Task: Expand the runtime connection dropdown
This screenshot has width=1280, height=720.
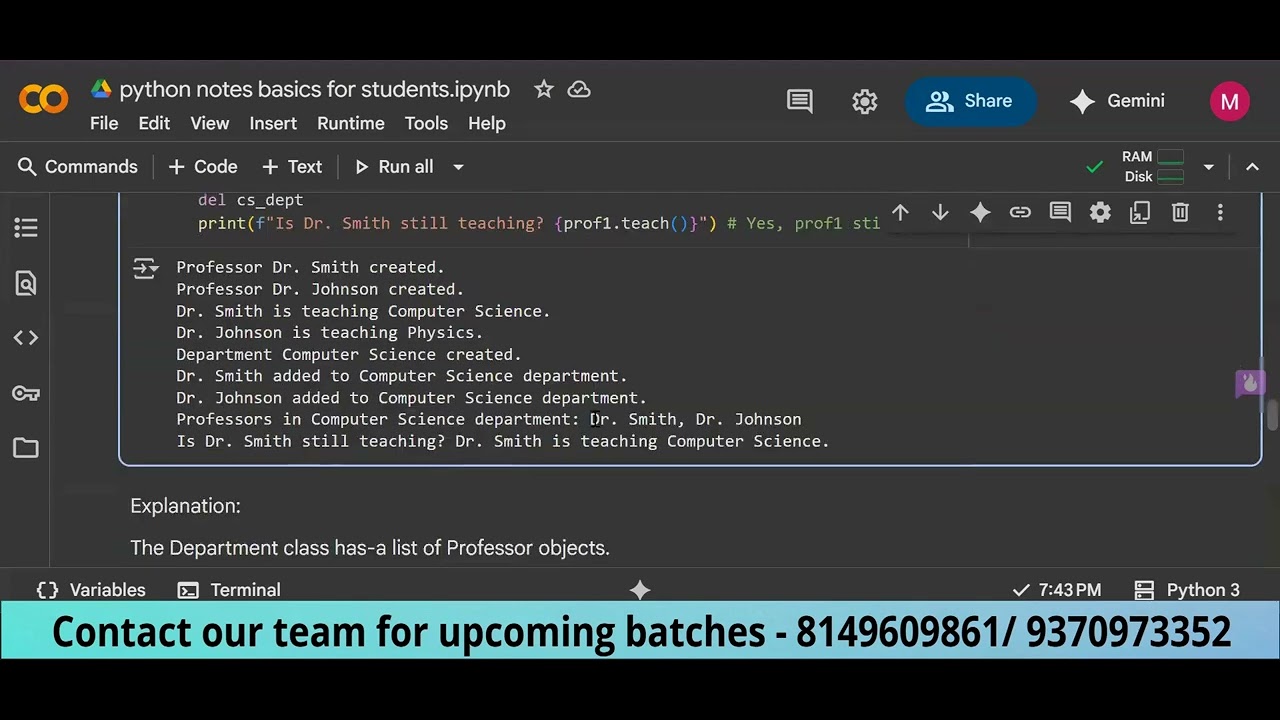Action: (1208, 167)
